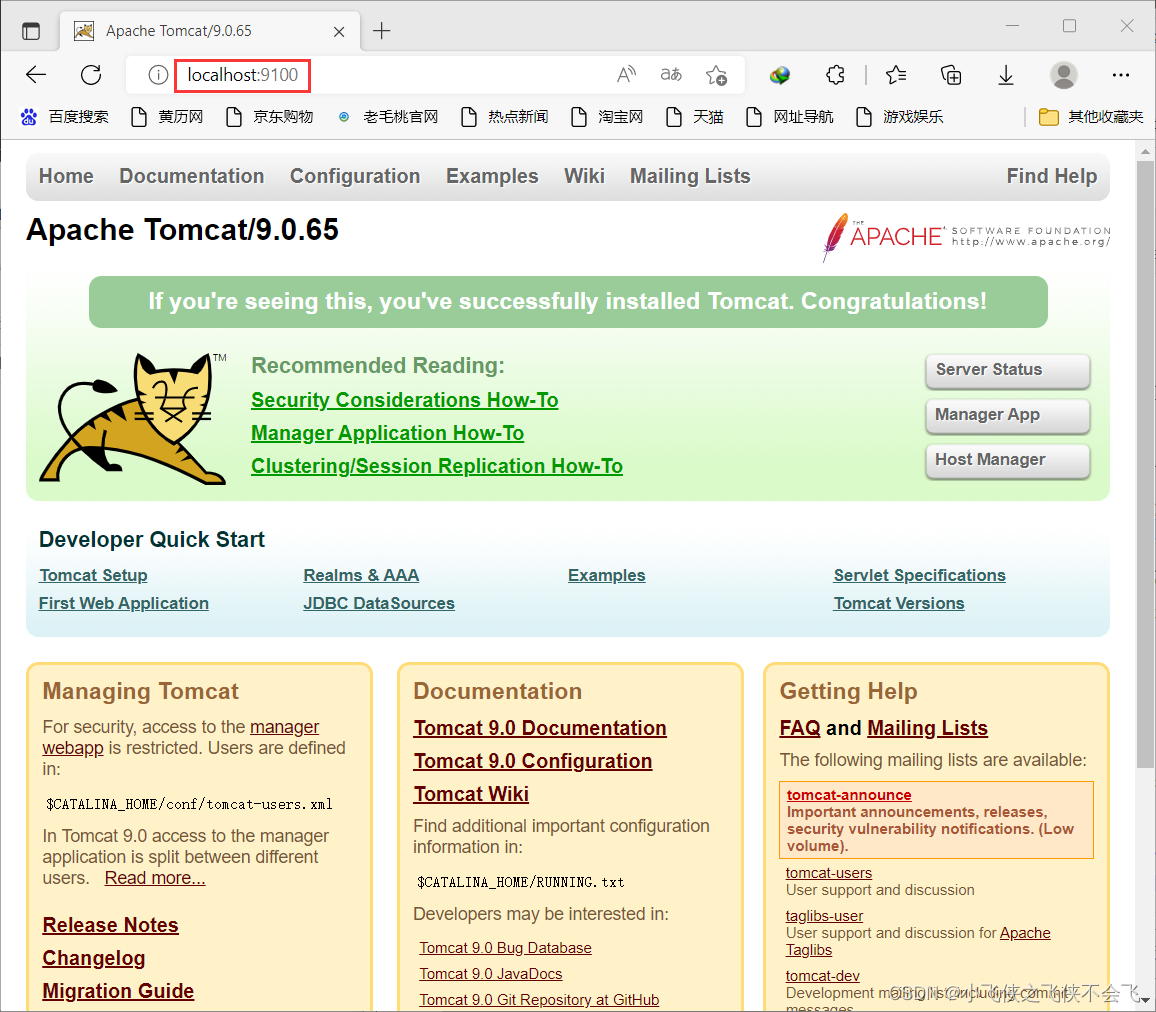Open 百度搜索 bookmark
The image size is (1156, 1012).
point(65,116)
